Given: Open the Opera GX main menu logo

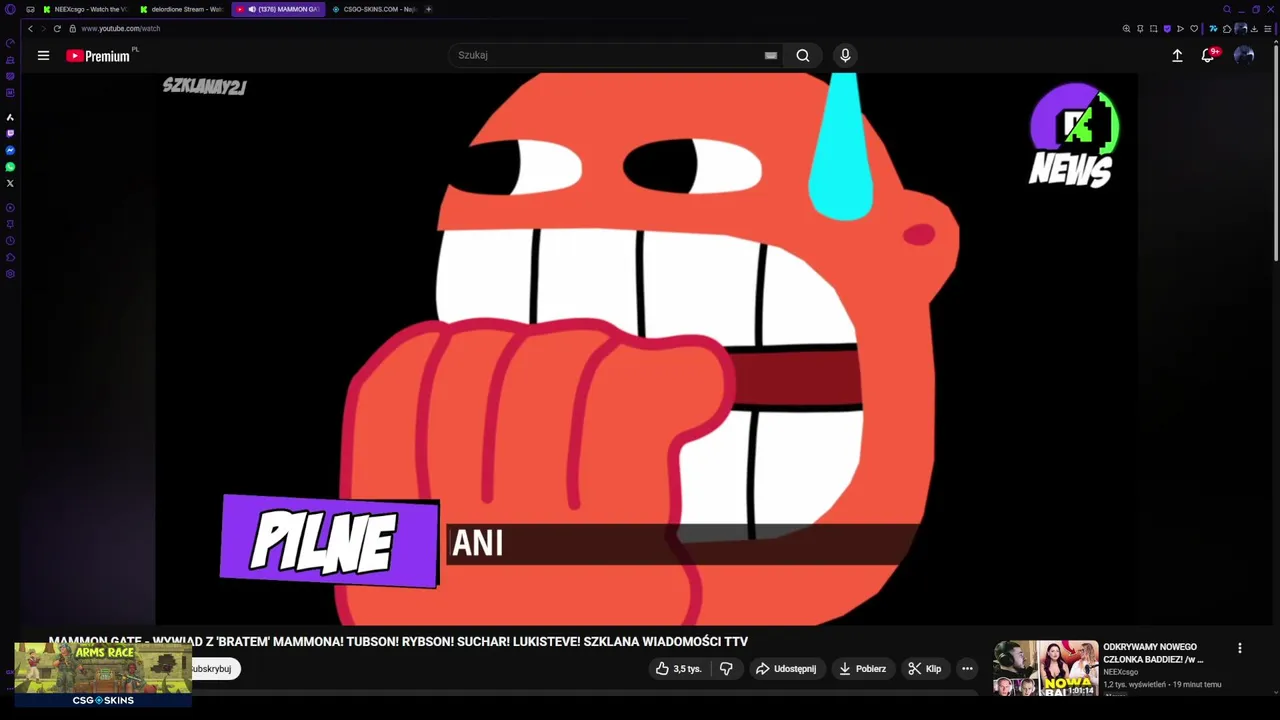Looking at the screenshot, I should point(10,9).
